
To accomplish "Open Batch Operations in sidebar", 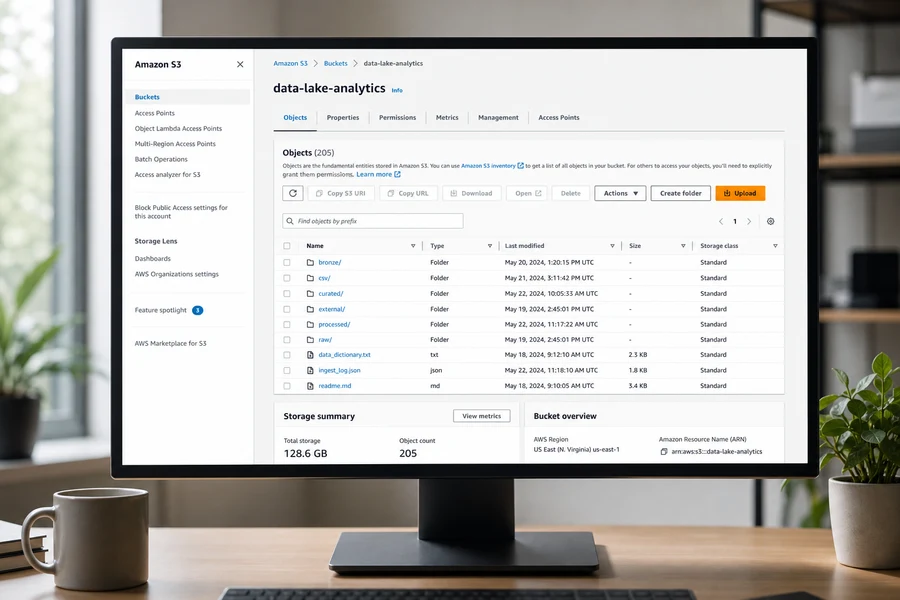I will point(161,159).
